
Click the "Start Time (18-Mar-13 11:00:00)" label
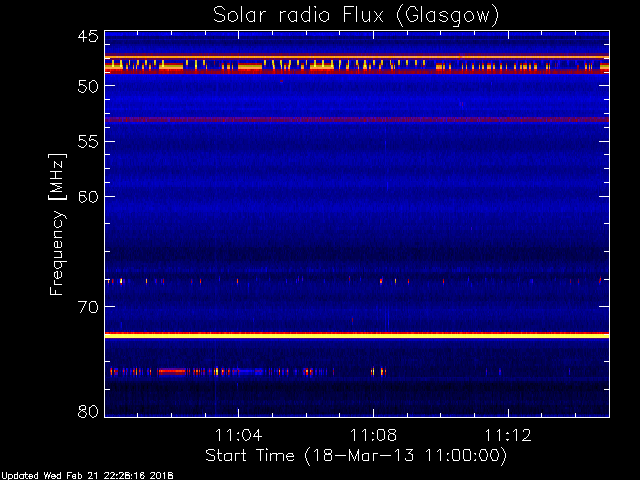(x=356, y=455)
